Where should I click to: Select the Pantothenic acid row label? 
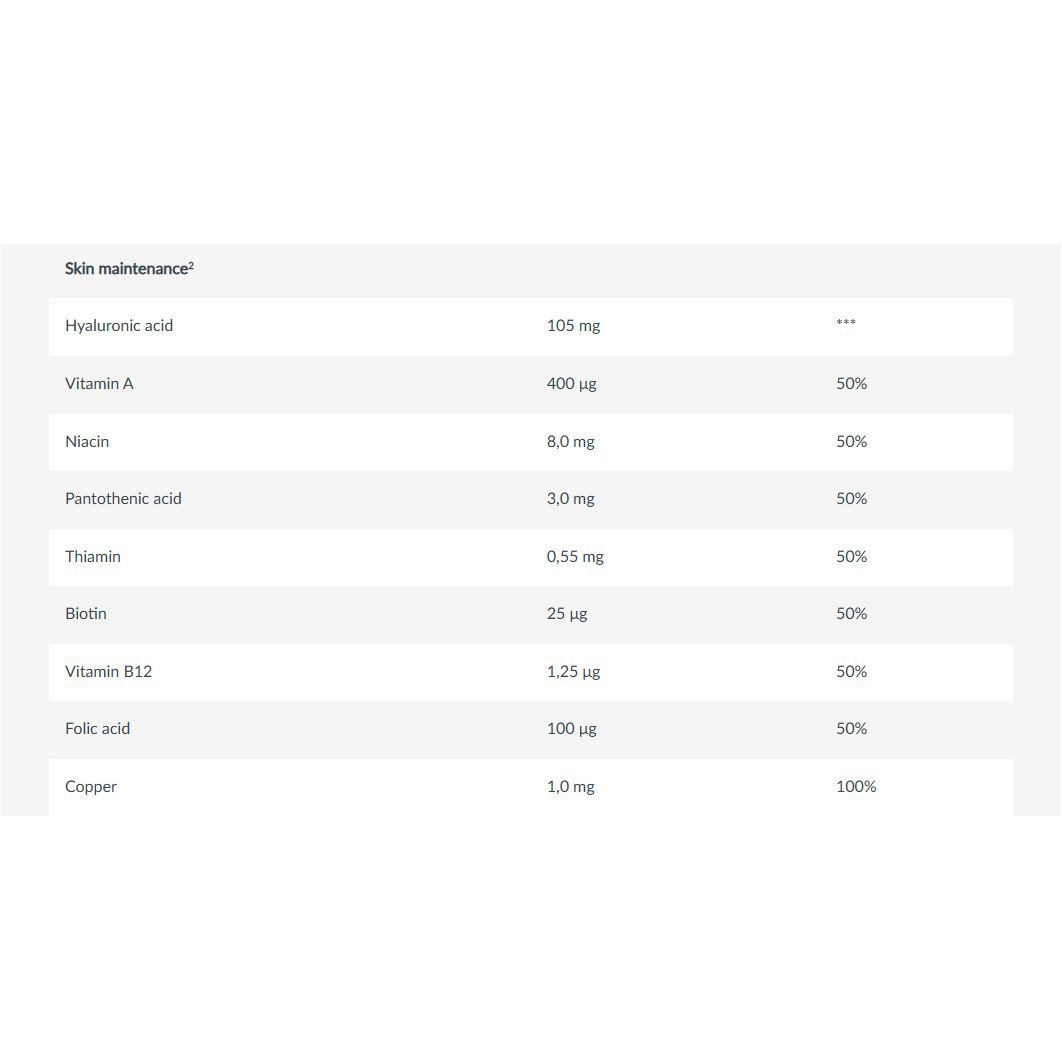[x=123, y=498]
